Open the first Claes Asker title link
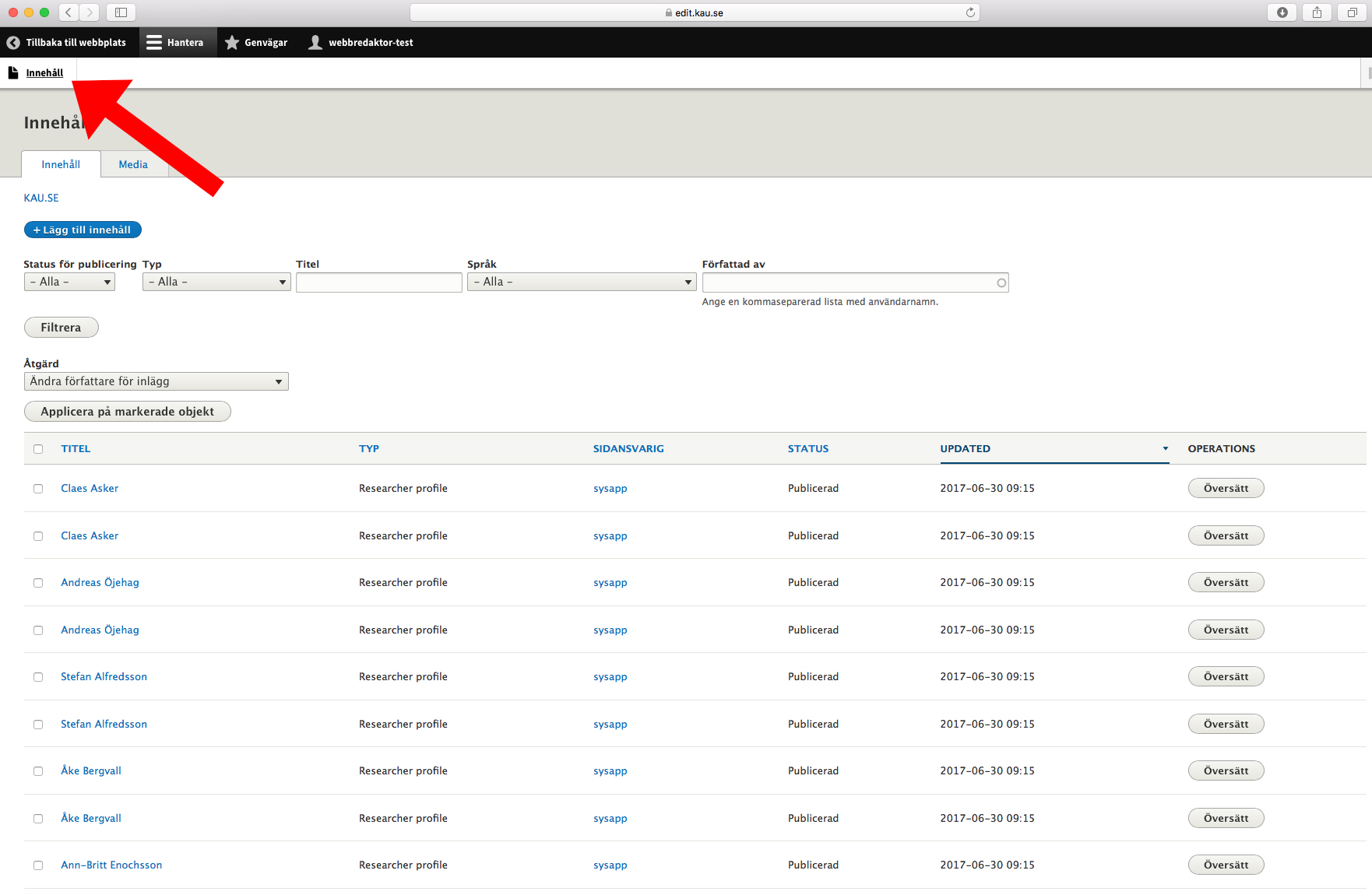 click(90, 488)
